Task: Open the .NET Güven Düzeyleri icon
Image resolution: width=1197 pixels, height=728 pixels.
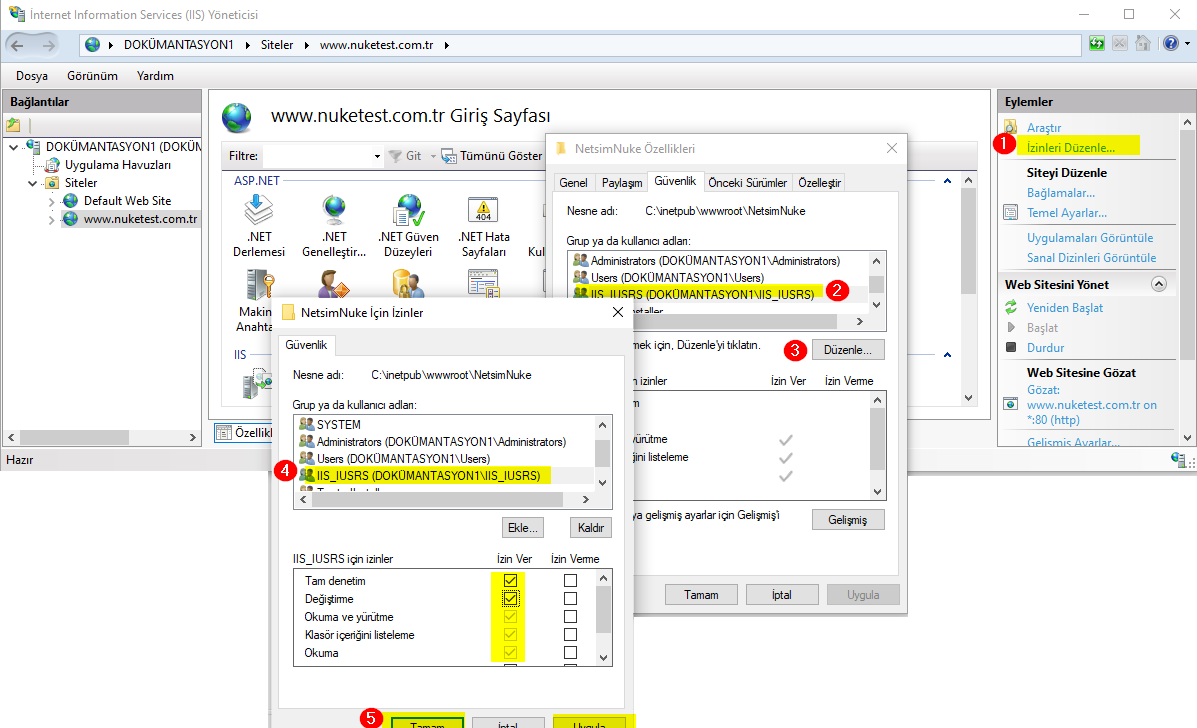Action: (408, 210)
